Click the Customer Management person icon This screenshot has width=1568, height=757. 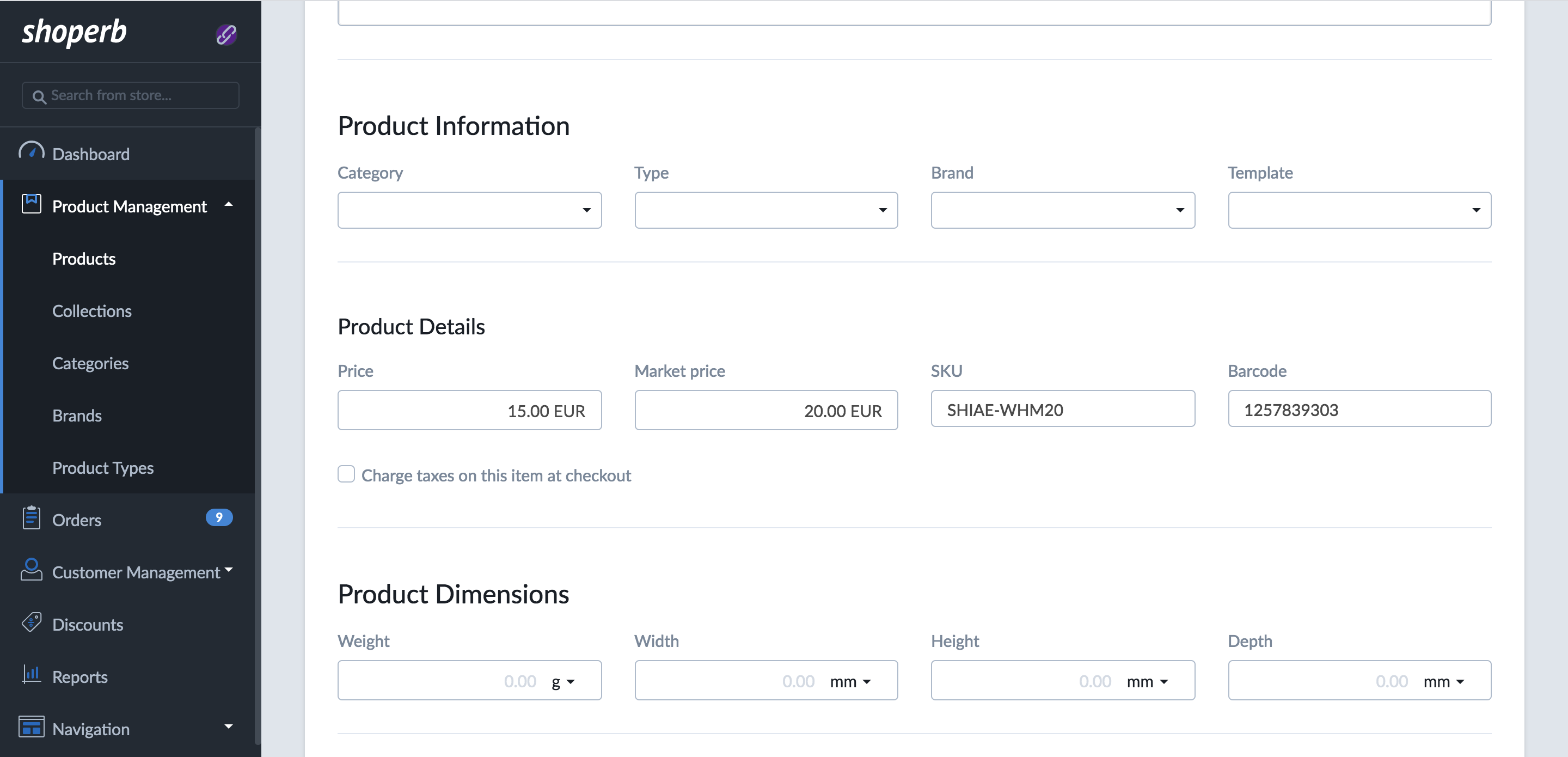(31, 570)
